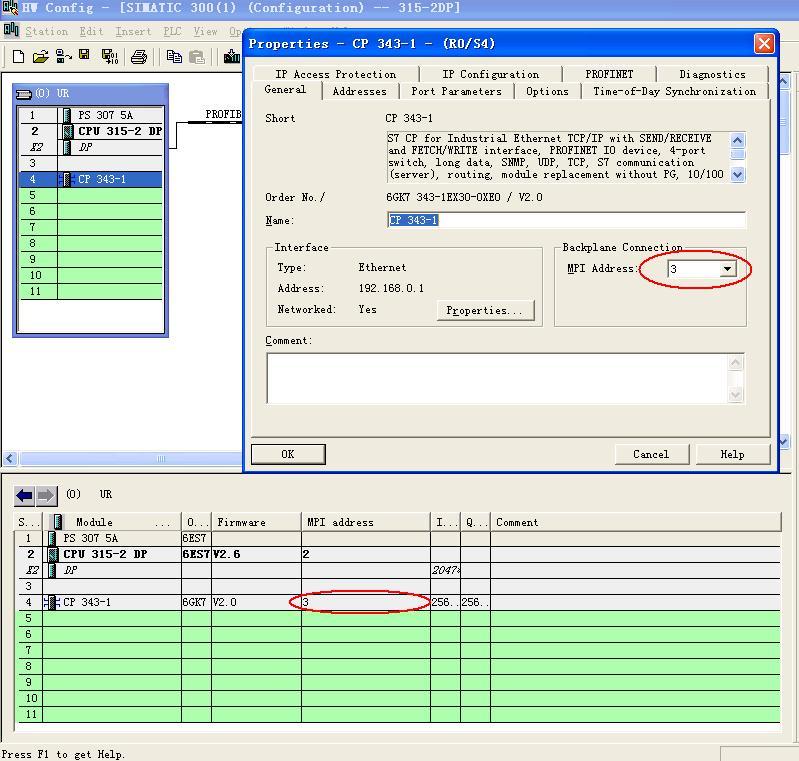The height and width of the screenshot is (761, 799).
Task: Select the General tab
Action: coord(285,90)
